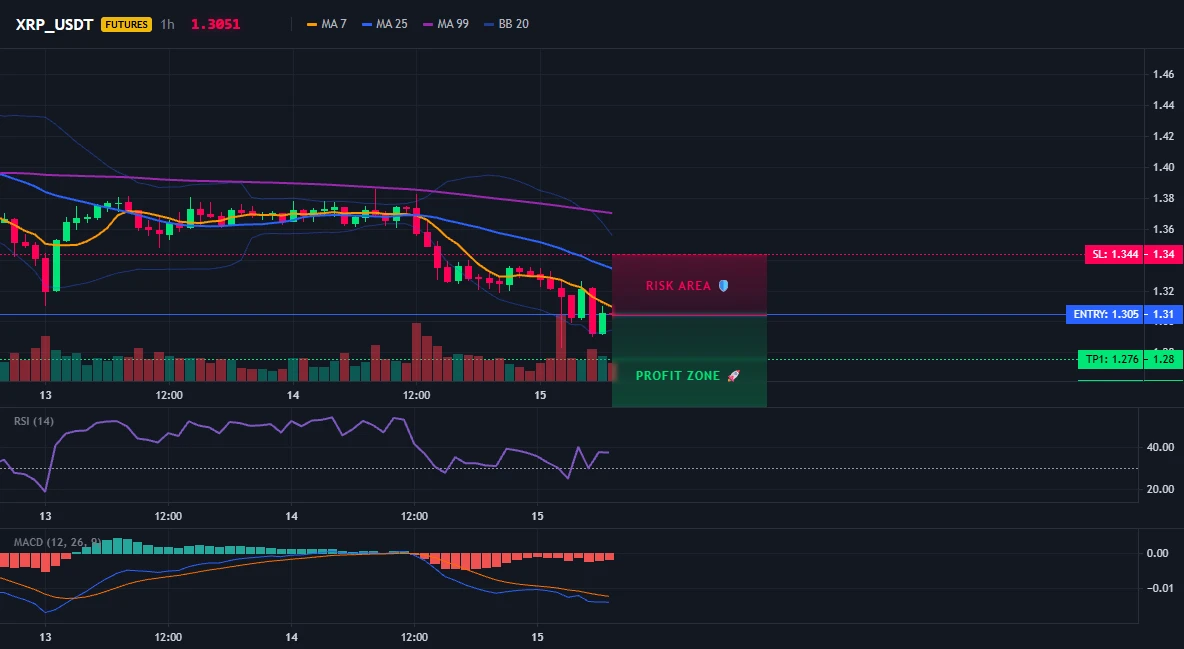Click the yellow FUTURES badge
Image resolution: width=1184 pixels, height=649 pixels.
click(x=126, y=24)
